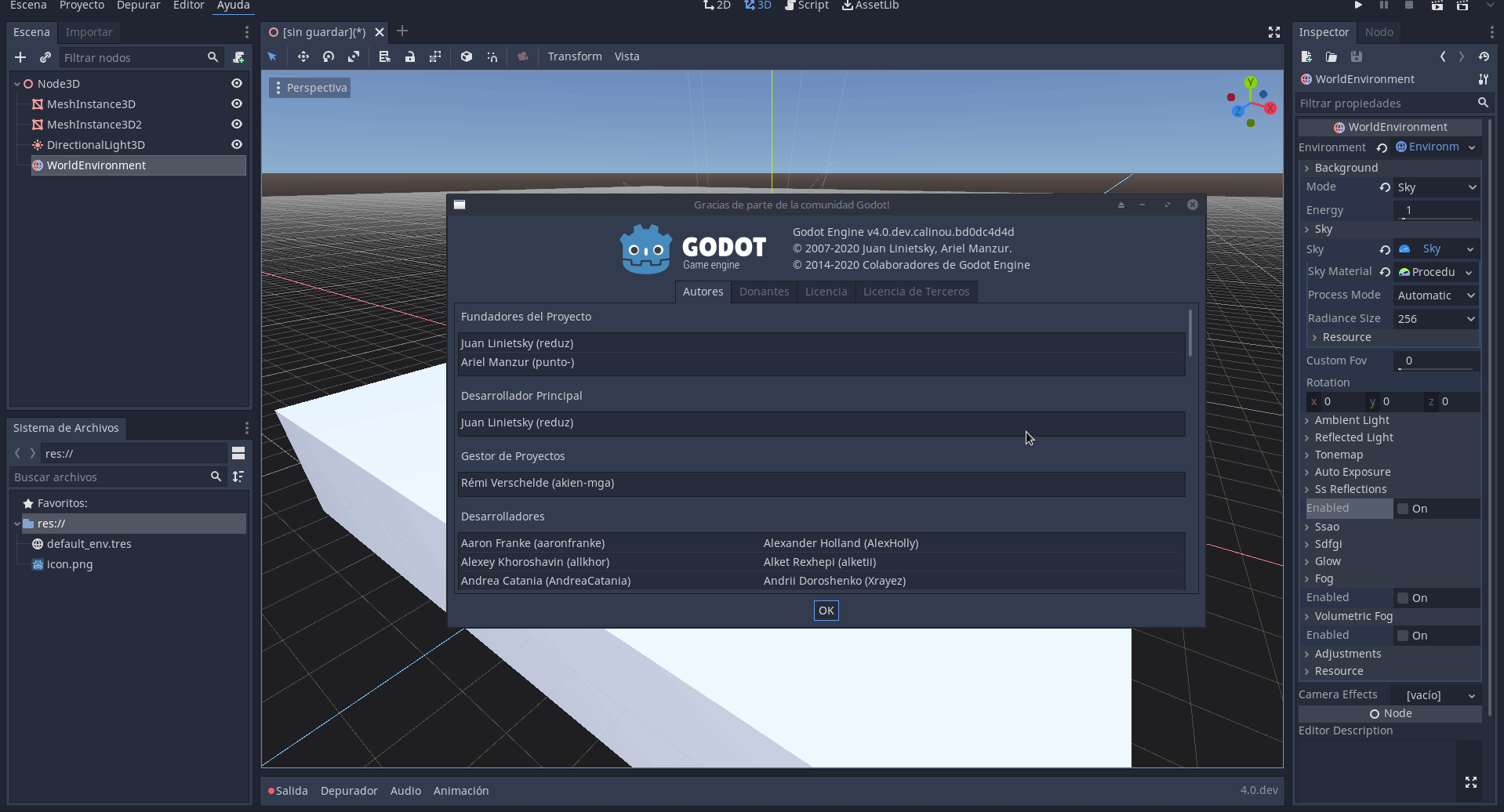This screenshot has width=1504, height=812.
Task: Expand editor description with arrows icon
Action: (1471, 782)
